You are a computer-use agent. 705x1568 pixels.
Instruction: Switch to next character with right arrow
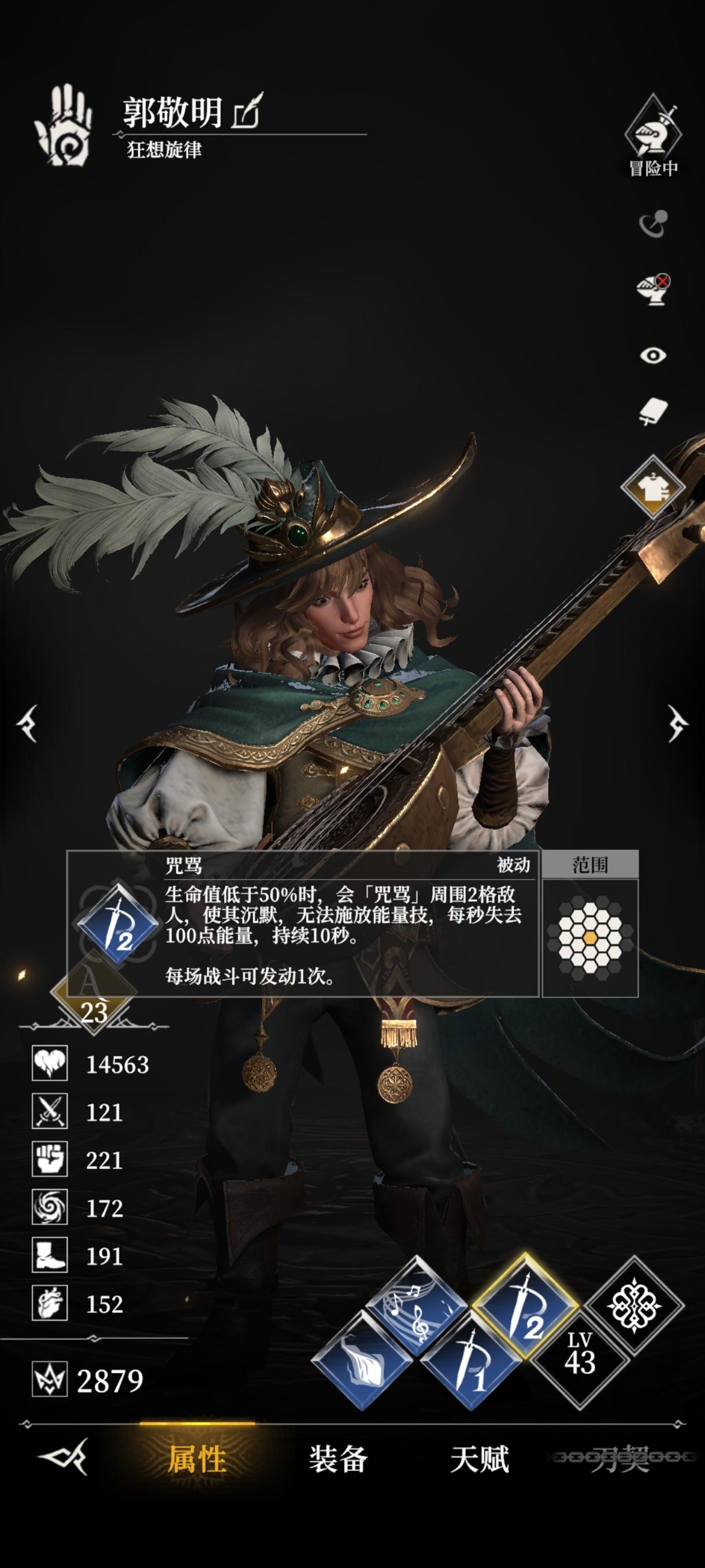(677, 723)
